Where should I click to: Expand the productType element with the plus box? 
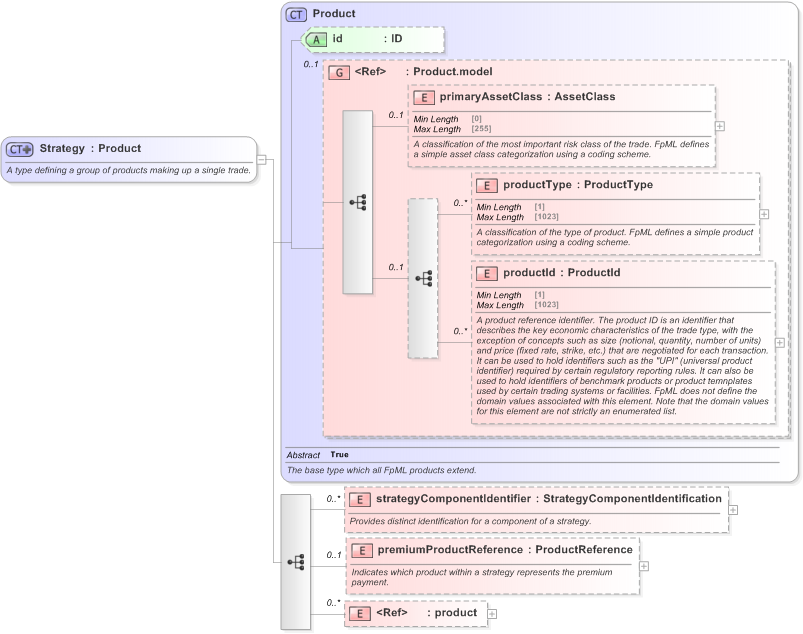(x=765, y=213)
